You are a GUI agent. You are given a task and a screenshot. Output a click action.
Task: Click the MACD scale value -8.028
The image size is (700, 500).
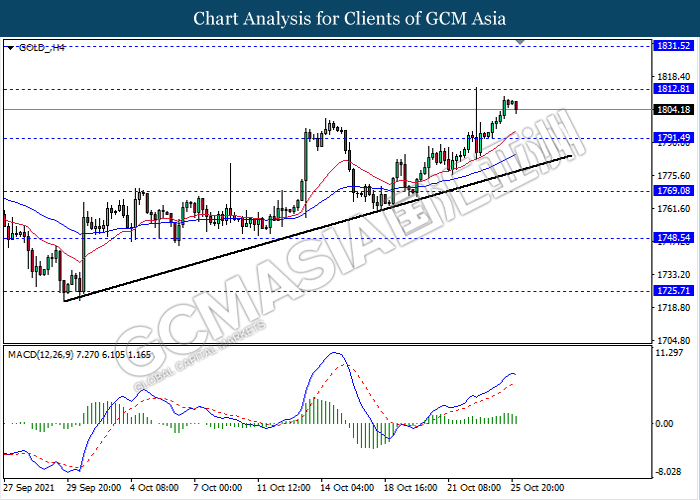670,471
